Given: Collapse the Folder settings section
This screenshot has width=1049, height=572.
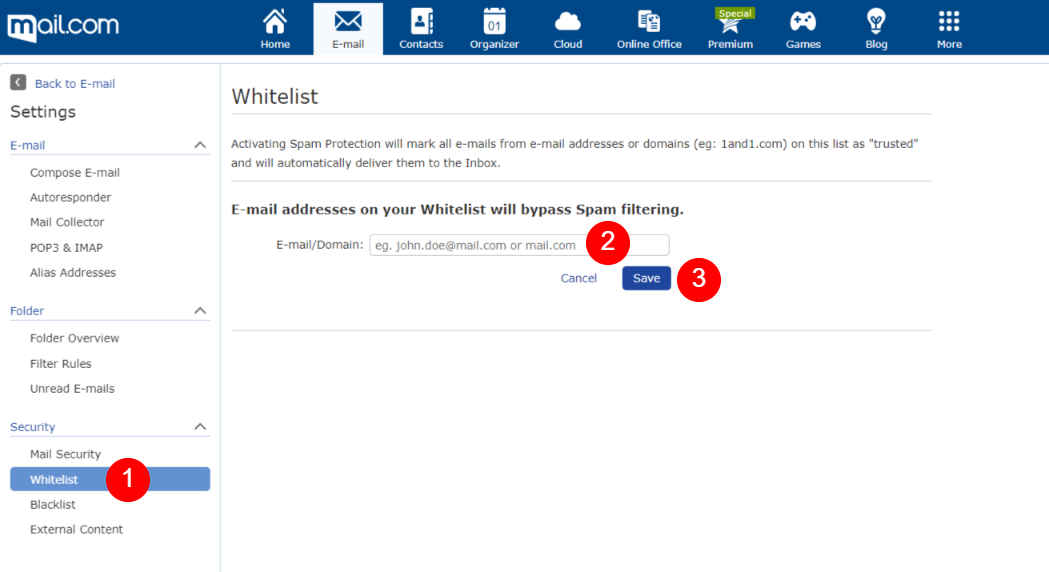Looking at the screenshot, I should coord(200,311).
